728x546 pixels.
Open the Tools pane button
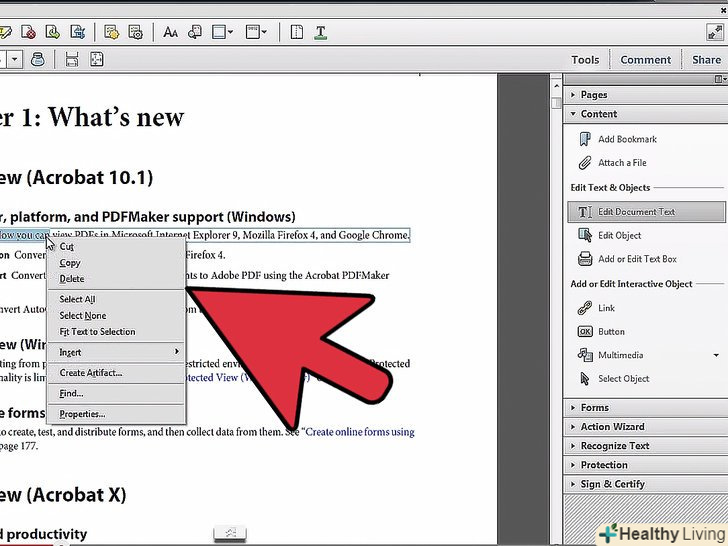pos(585,59)
